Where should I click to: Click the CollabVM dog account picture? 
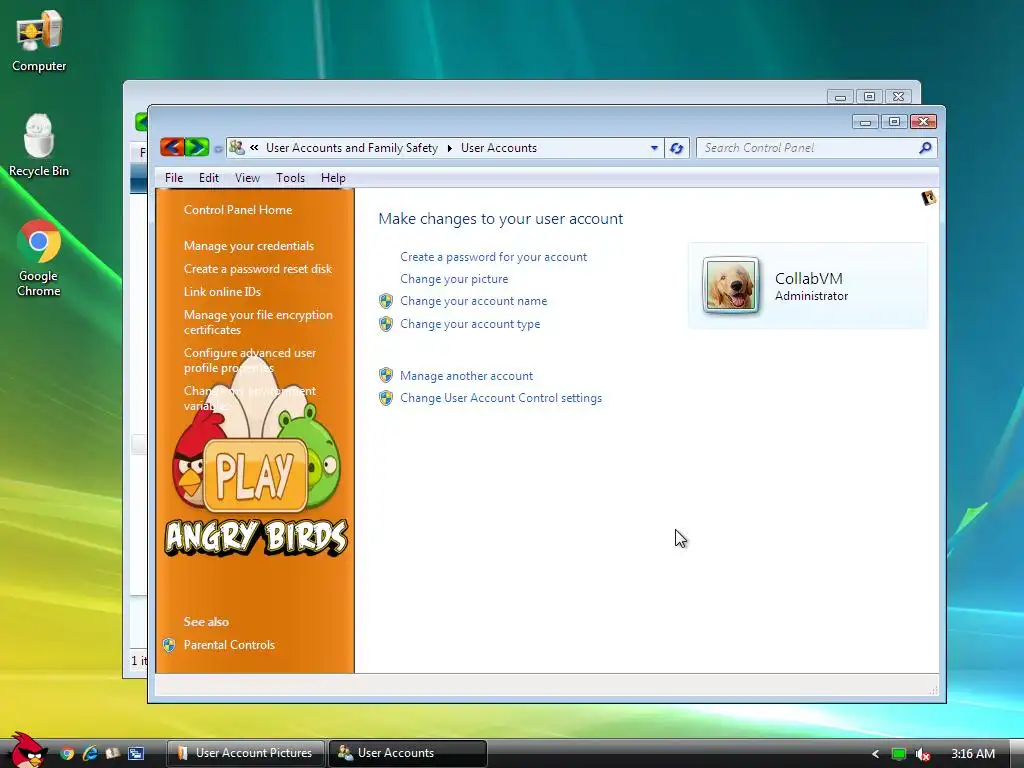click(730, 285)
